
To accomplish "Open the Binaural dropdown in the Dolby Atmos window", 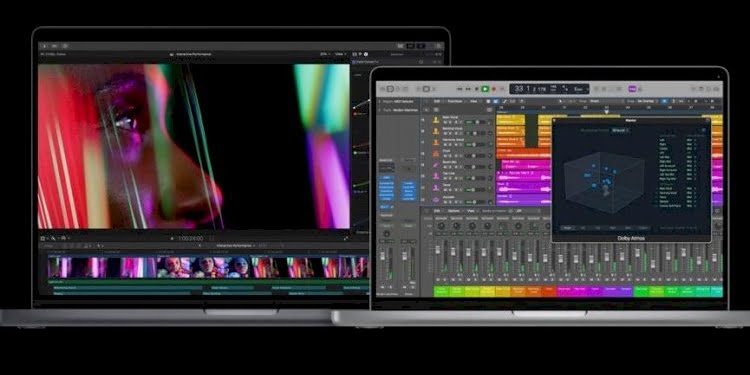I will click(x=620, y=130).
